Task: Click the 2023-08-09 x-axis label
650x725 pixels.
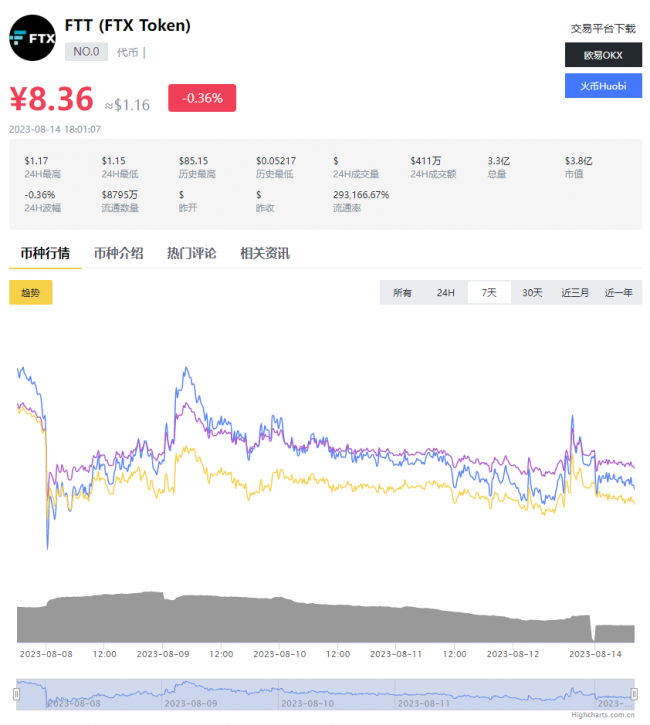Action: click(x=163, y=654)
